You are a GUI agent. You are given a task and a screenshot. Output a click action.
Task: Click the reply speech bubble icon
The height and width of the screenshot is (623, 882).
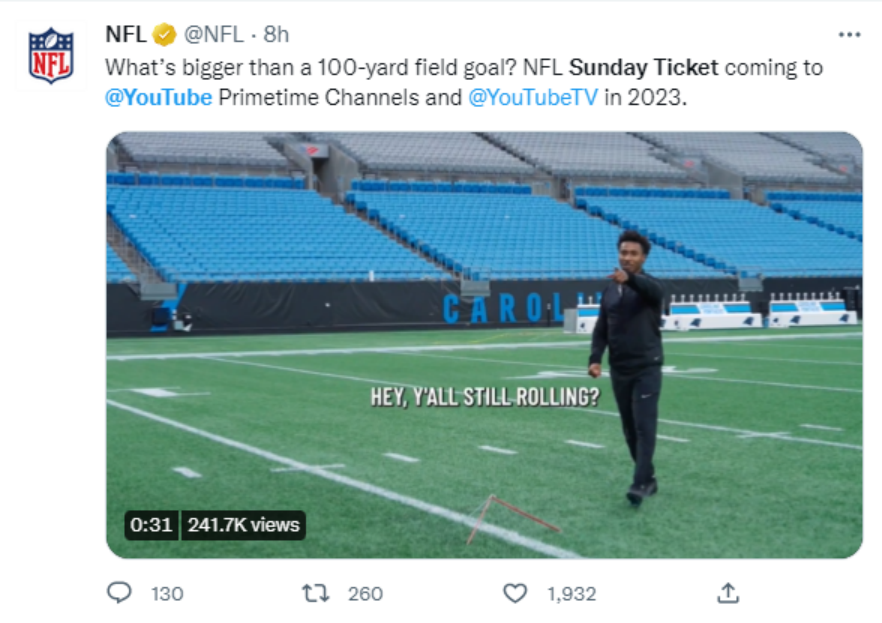(x=119, y=593)
